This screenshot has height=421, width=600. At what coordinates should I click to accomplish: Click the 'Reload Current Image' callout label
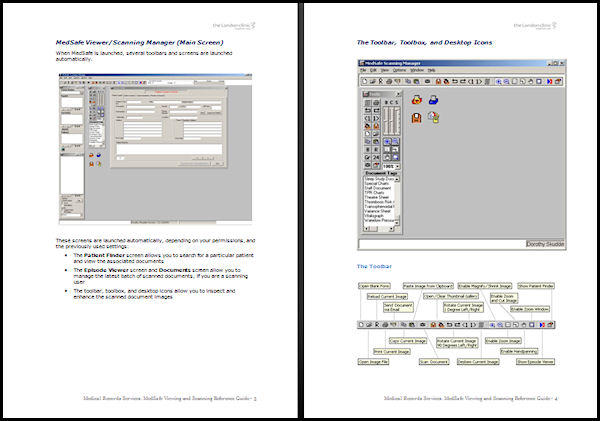tap(387, 296)
